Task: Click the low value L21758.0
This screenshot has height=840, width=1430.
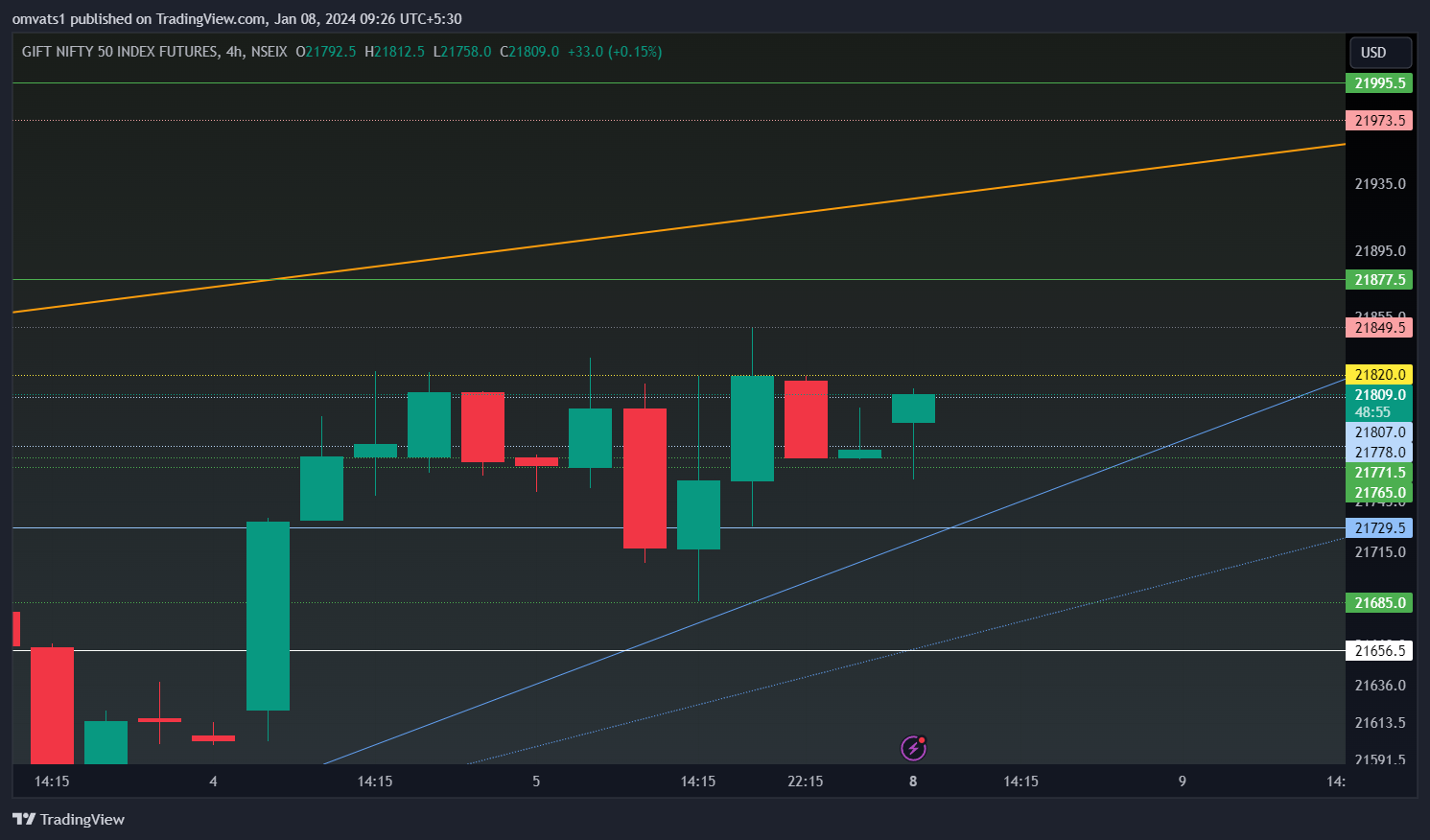Action: 462,52
